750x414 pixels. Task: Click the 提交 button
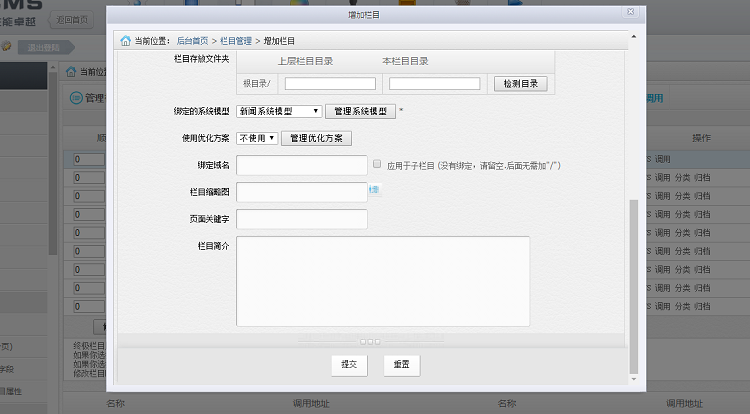349,365
